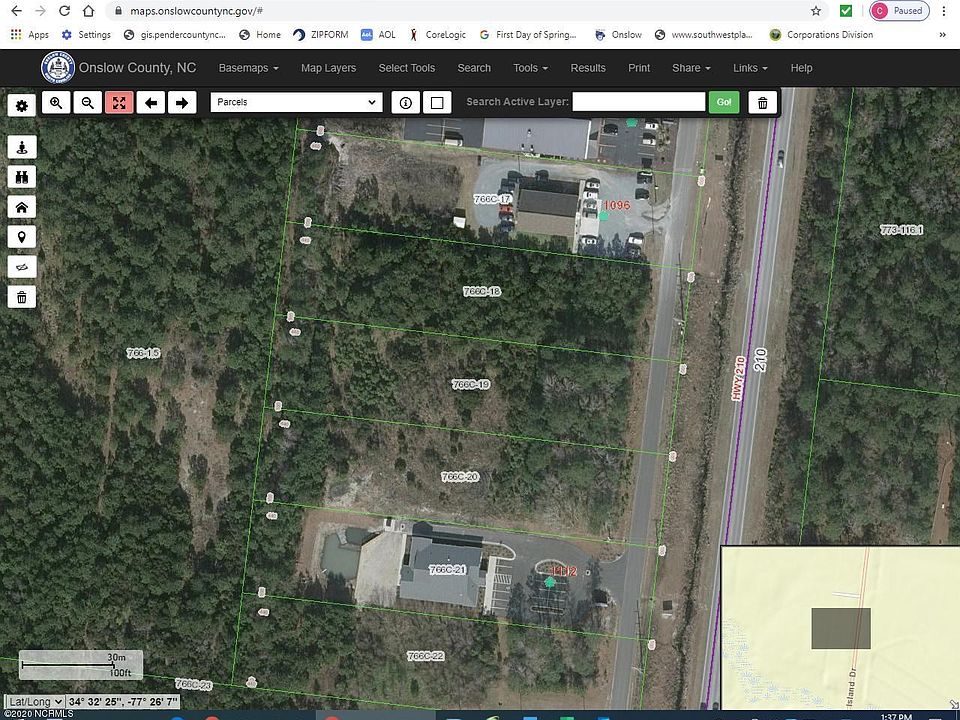Click the red full extent button
Screen dimensions: 960x720
[x=119, y=103]
